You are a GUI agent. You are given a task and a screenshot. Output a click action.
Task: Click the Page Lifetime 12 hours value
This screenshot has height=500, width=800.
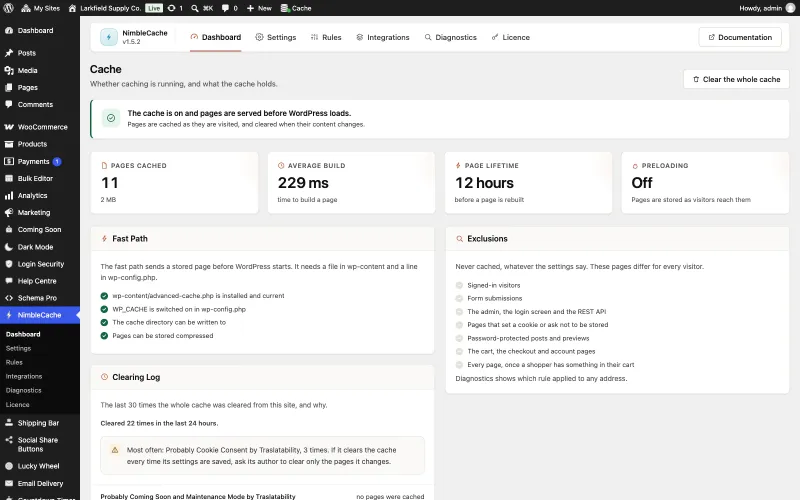point(484,183)
